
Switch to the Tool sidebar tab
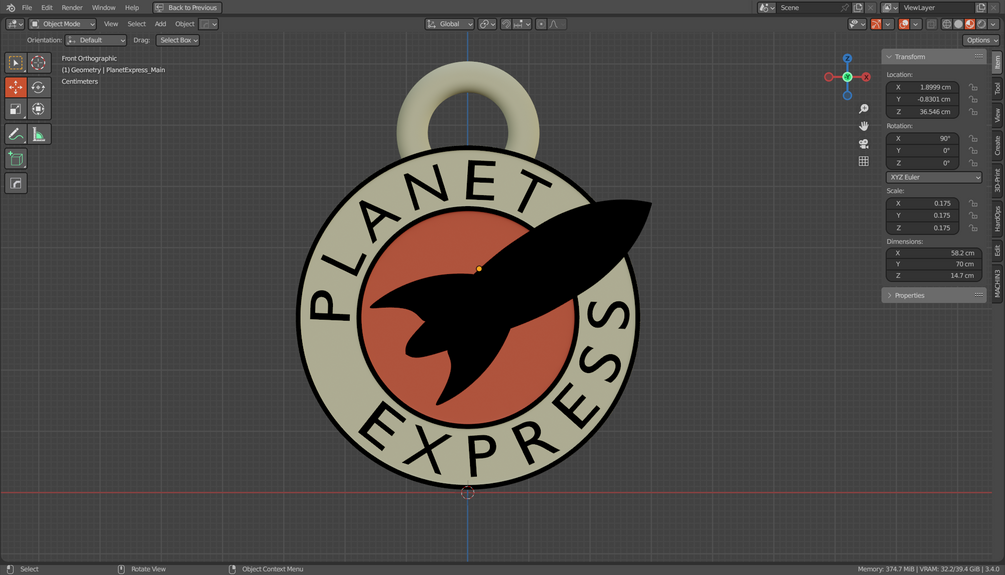pyautogui.click(x=997, y=87)
